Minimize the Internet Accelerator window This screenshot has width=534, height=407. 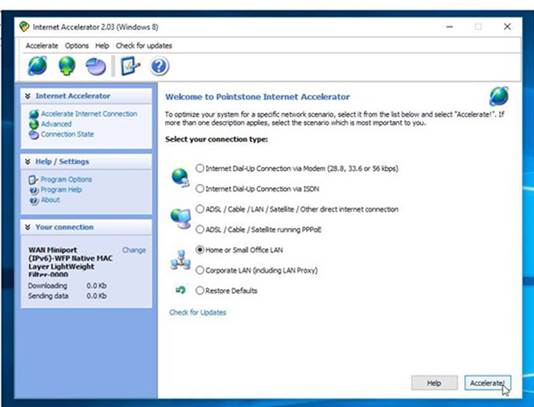tap(450, 27)
